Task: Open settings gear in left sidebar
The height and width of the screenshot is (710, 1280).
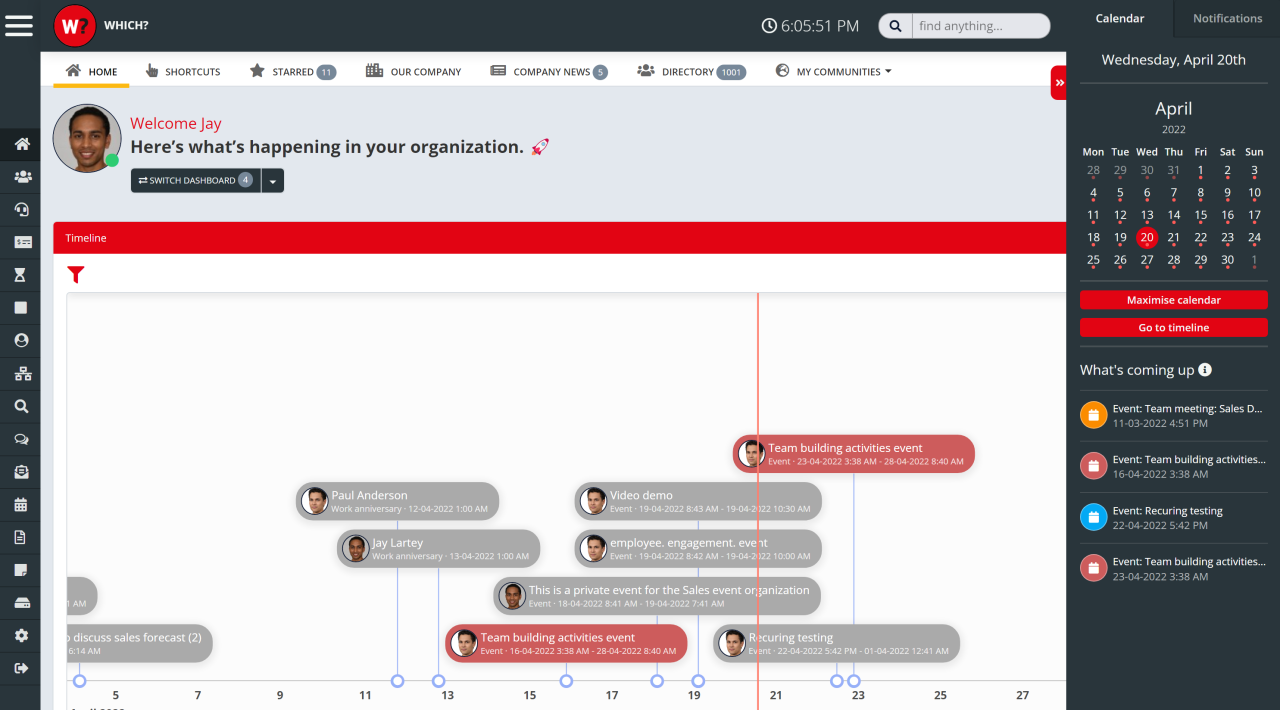Action: [x=21, y=636]
